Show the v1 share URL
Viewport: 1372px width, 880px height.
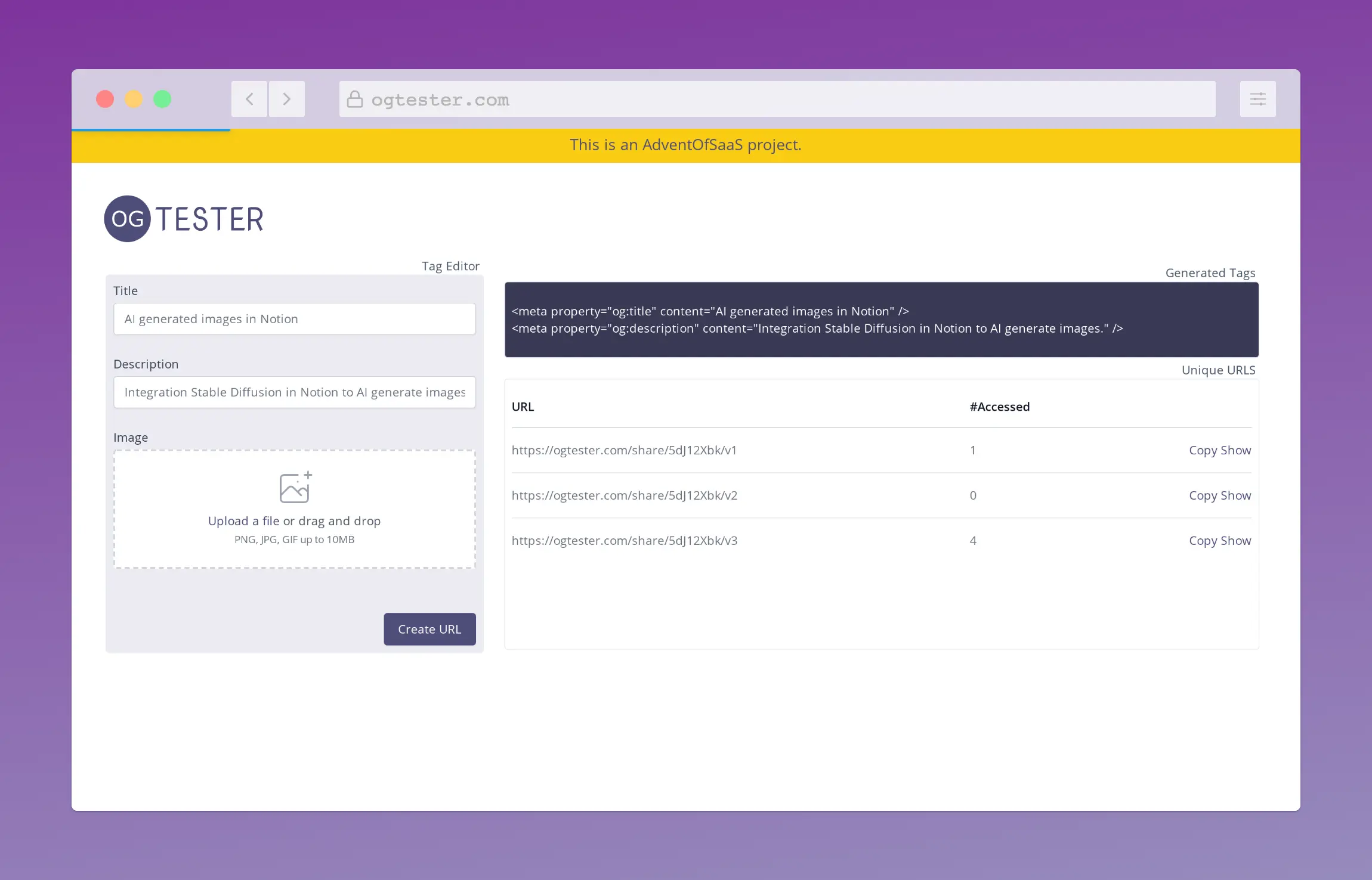coord(1236,451)
